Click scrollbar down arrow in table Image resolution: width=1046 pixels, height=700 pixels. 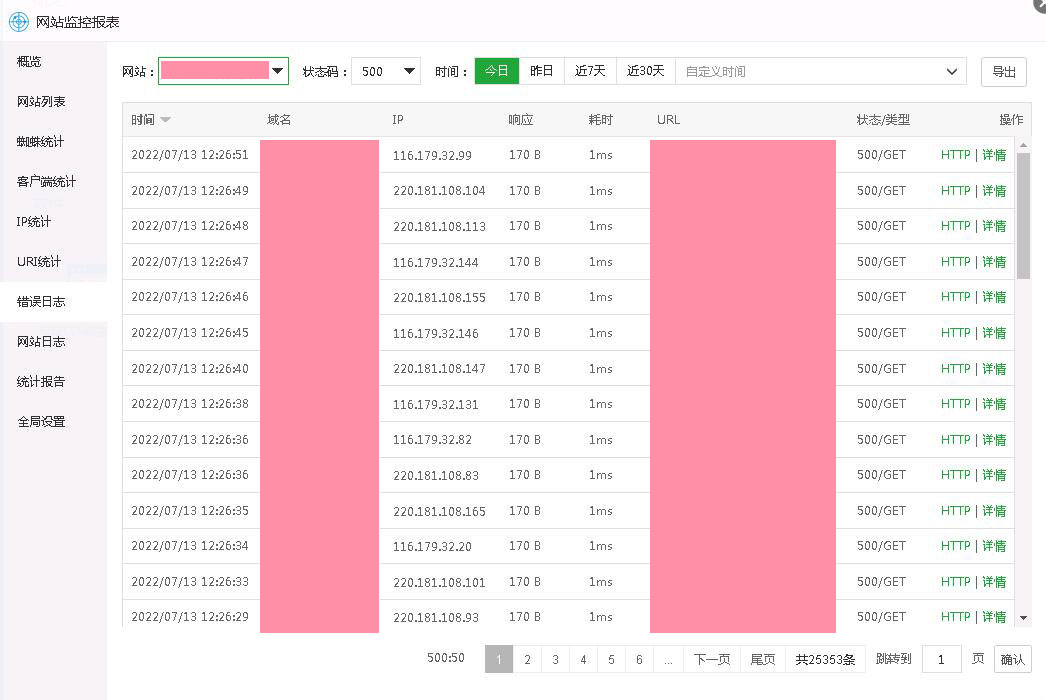[x=1023, y=618]
